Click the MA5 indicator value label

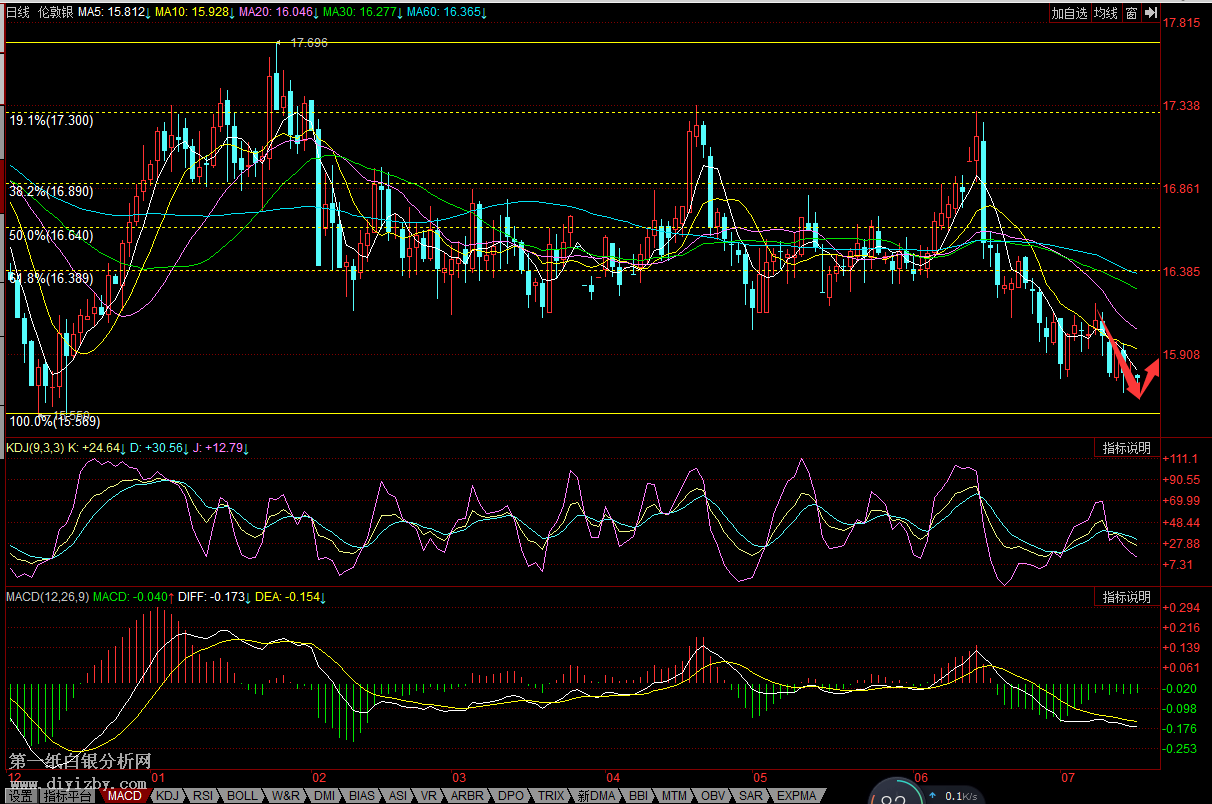point(113,12)
